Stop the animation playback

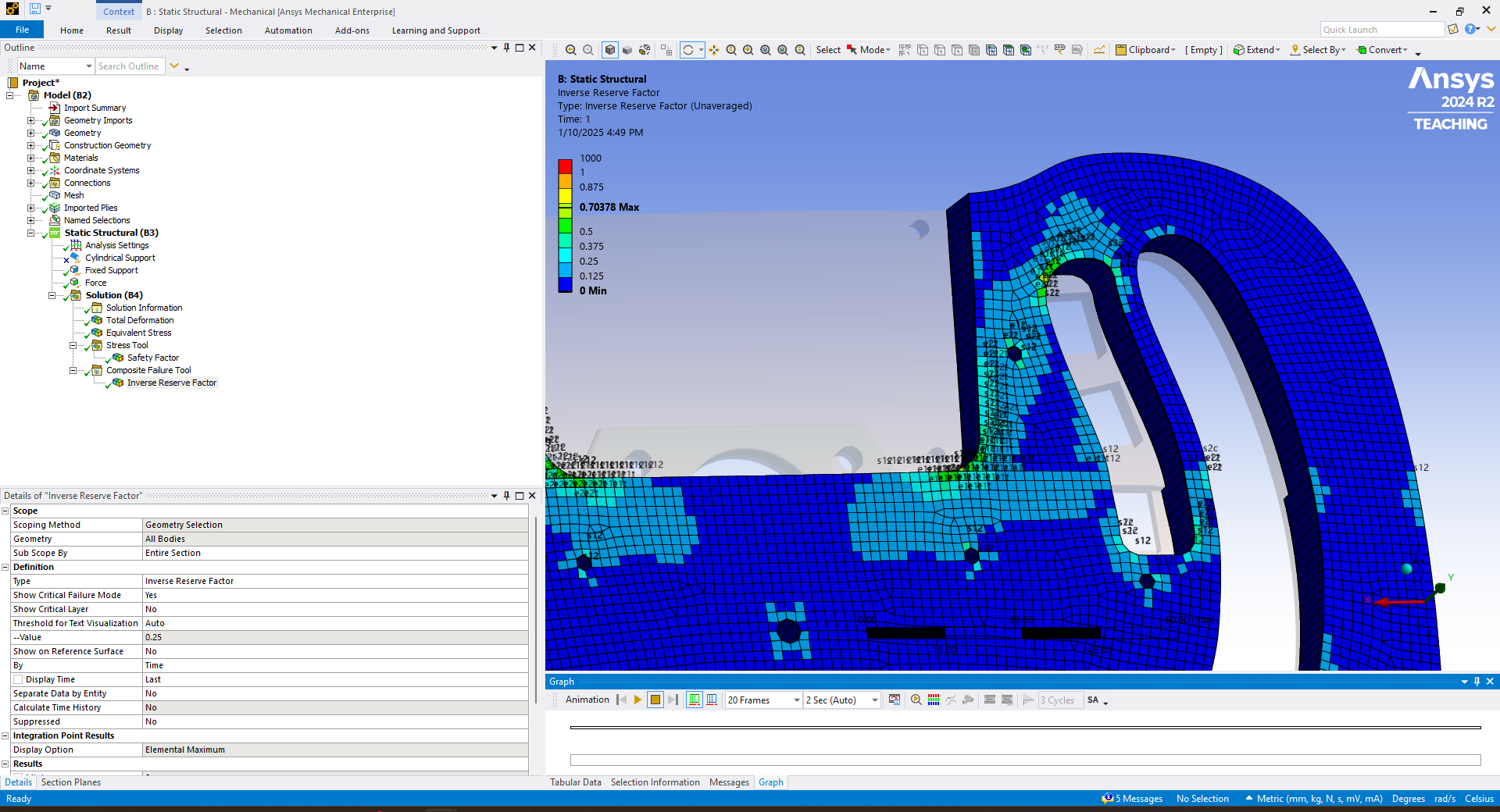655,700
